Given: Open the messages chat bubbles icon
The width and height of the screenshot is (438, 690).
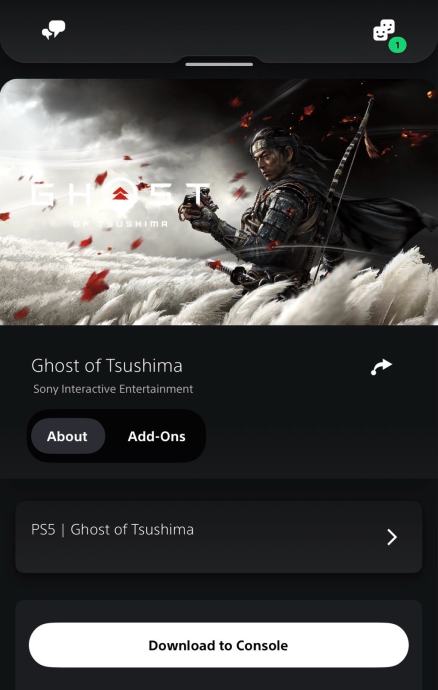Looking at the screenshot, I should 54,30.
